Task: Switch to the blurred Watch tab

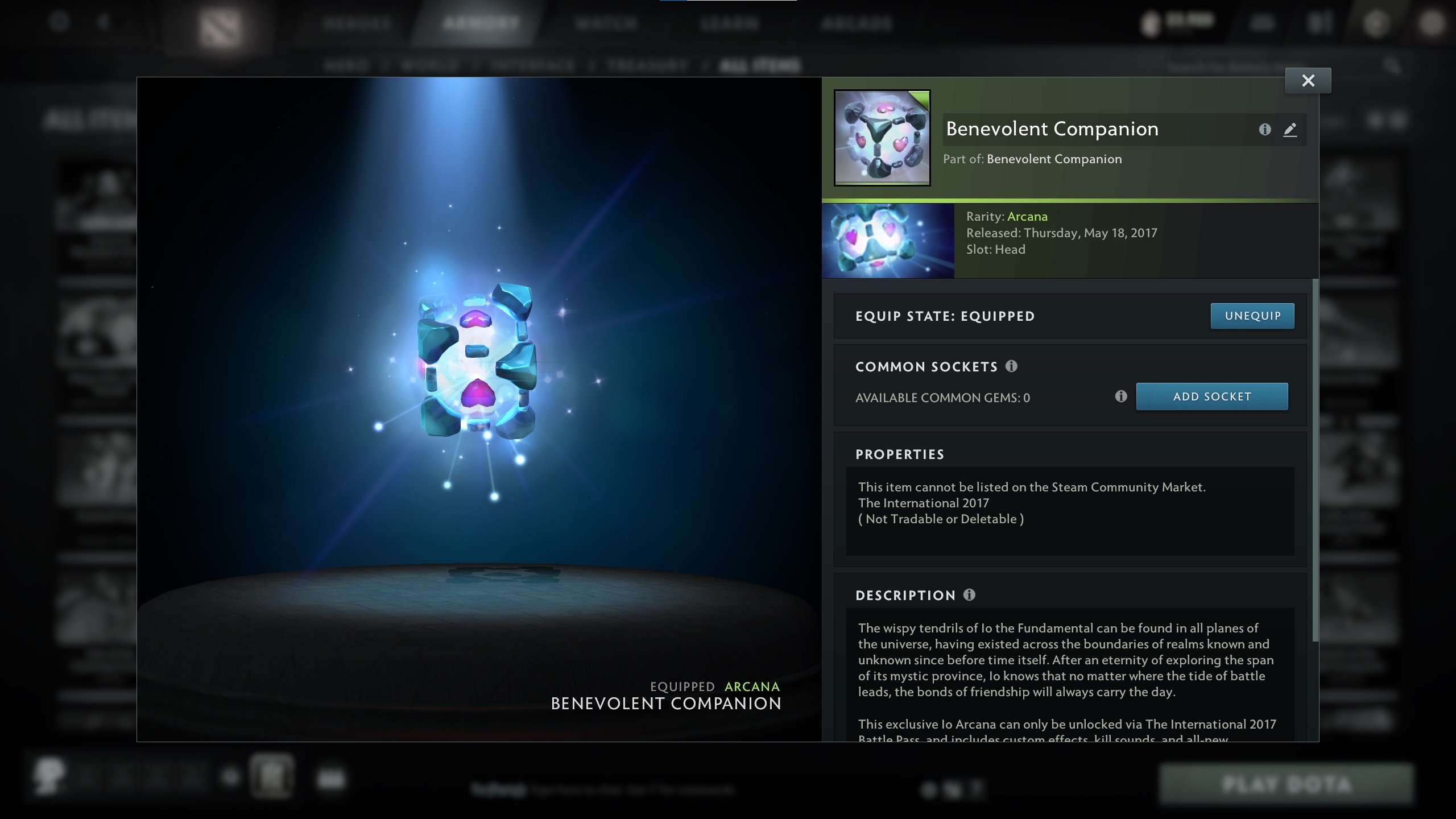Action: (606, 23)
